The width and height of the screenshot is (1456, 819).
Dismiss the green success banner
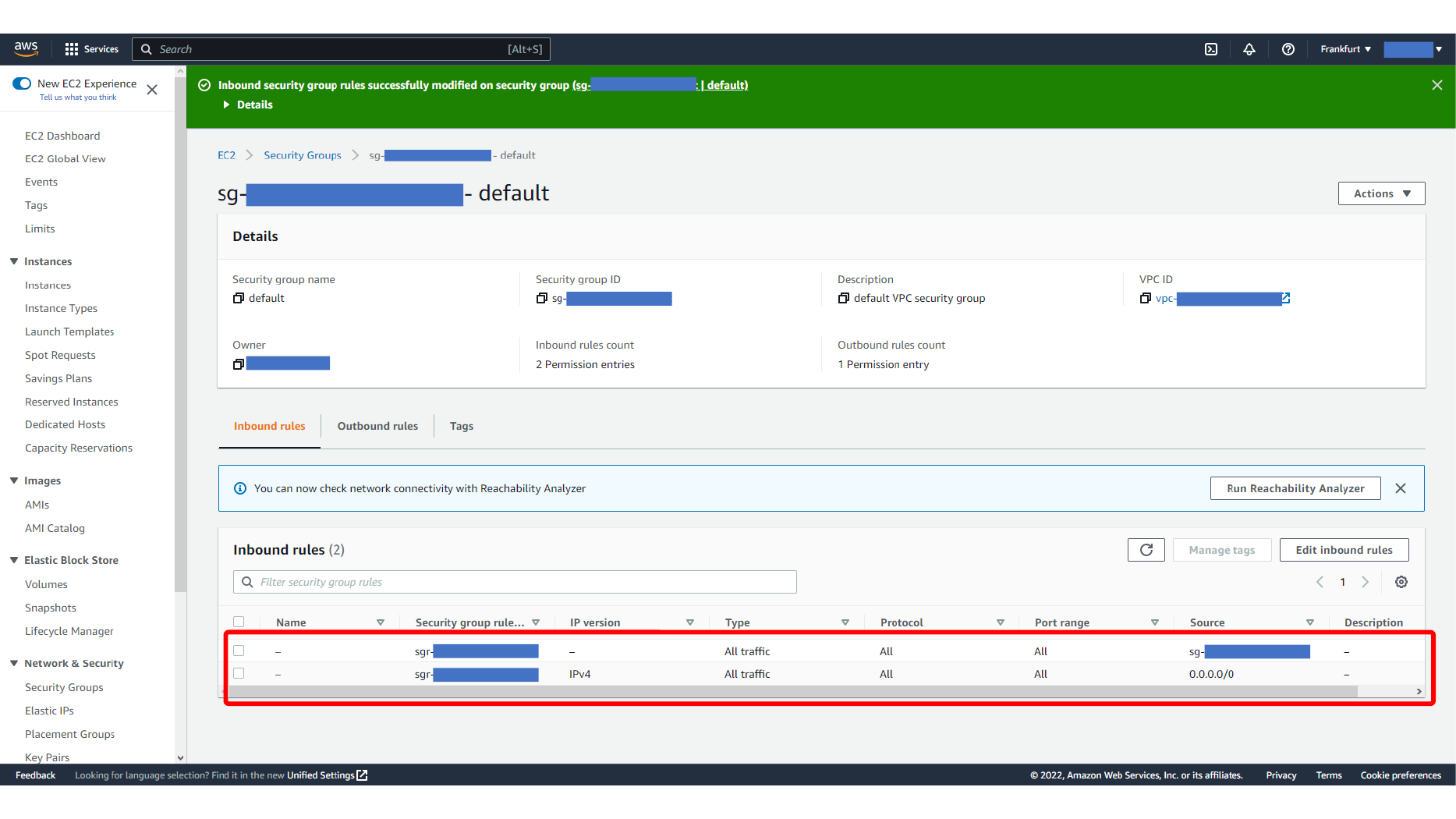coord(1437,85)
